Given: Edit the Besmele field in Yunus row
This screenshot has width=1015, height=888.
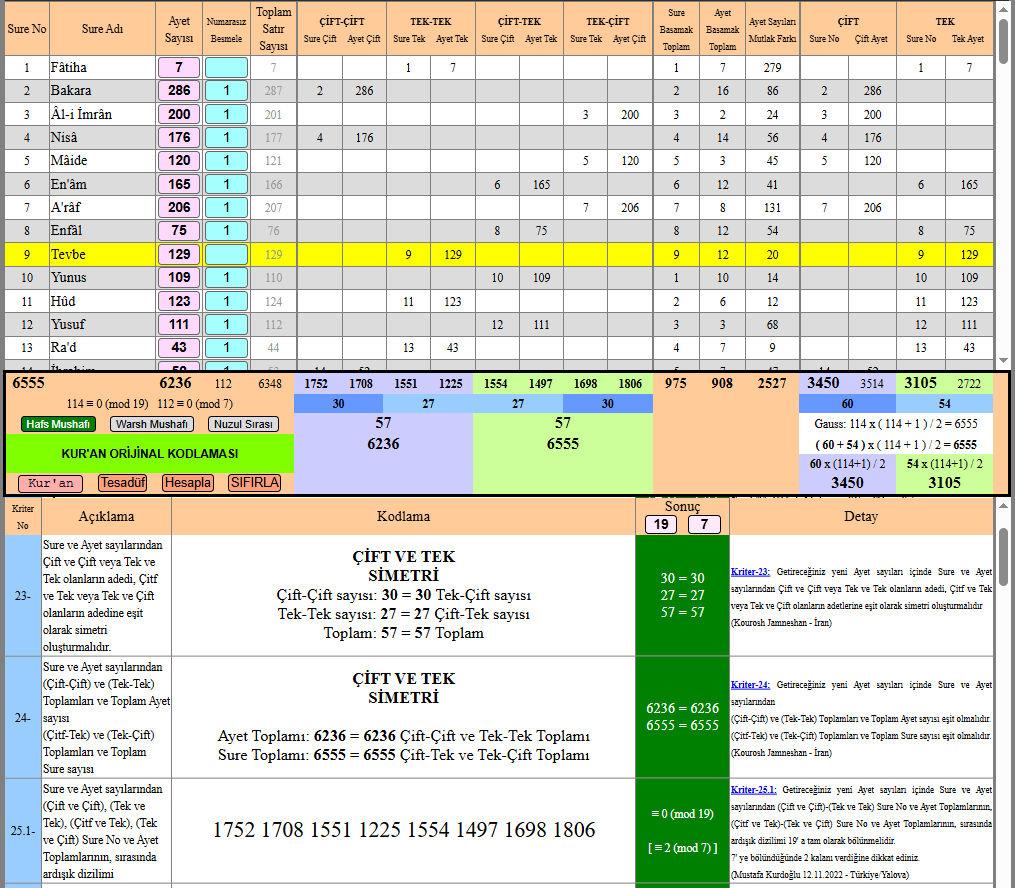Looking at the screenshot, I should [x=227, y=278].
